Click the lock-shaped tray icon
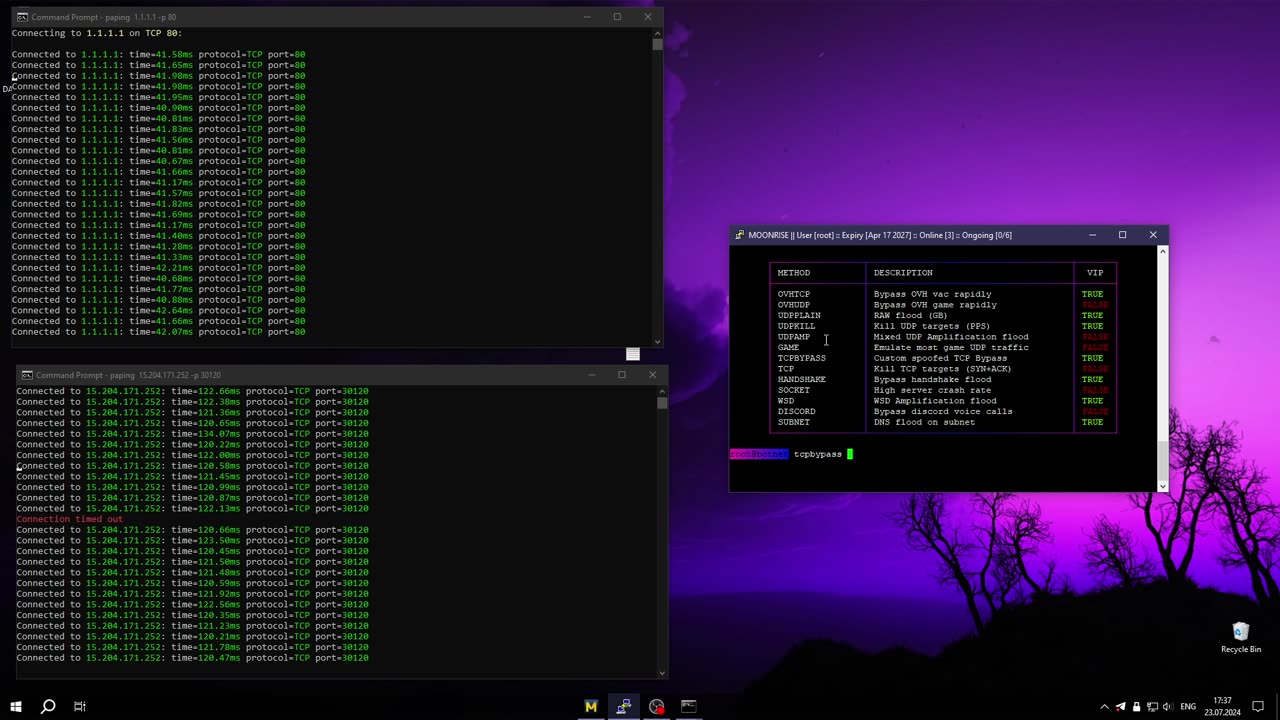The width and height of the screenshot is (1280, 720). 1136,707
